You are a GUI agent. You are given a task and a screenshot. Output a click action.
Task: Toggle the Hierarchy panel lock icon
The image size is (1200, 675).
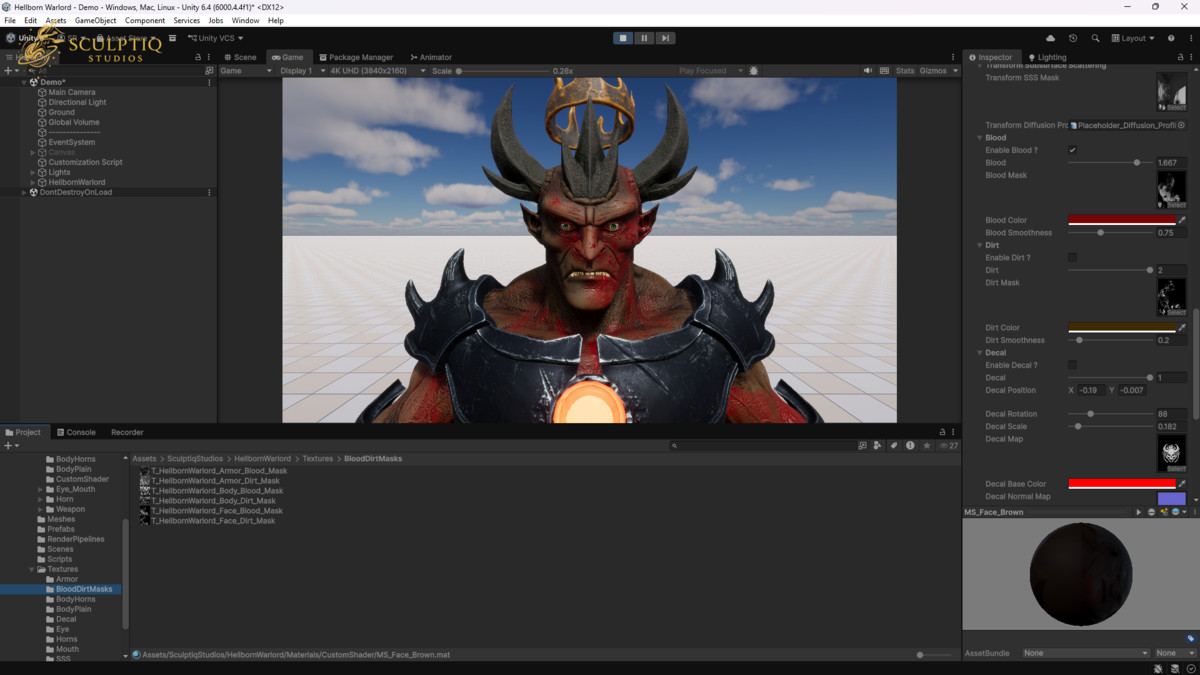pos(199,57)
